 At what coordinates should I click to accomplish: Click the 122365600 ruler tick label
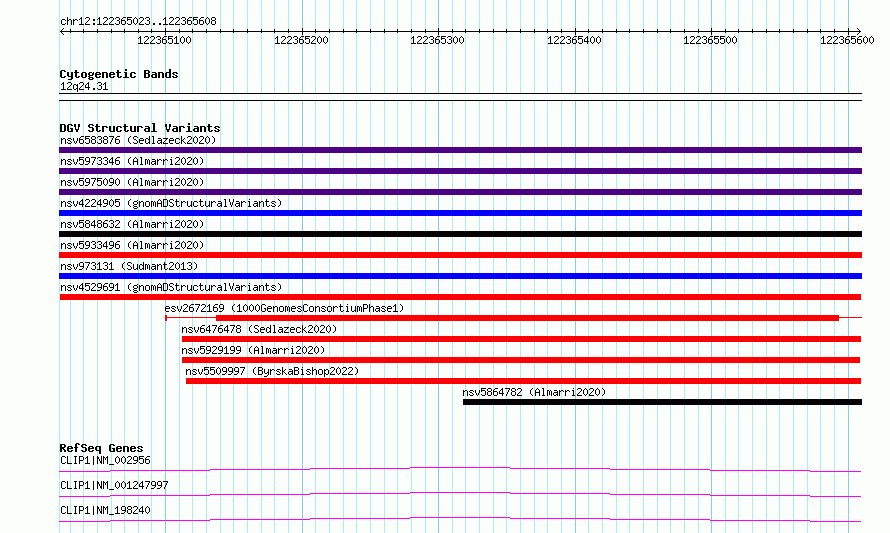[847, 40]
